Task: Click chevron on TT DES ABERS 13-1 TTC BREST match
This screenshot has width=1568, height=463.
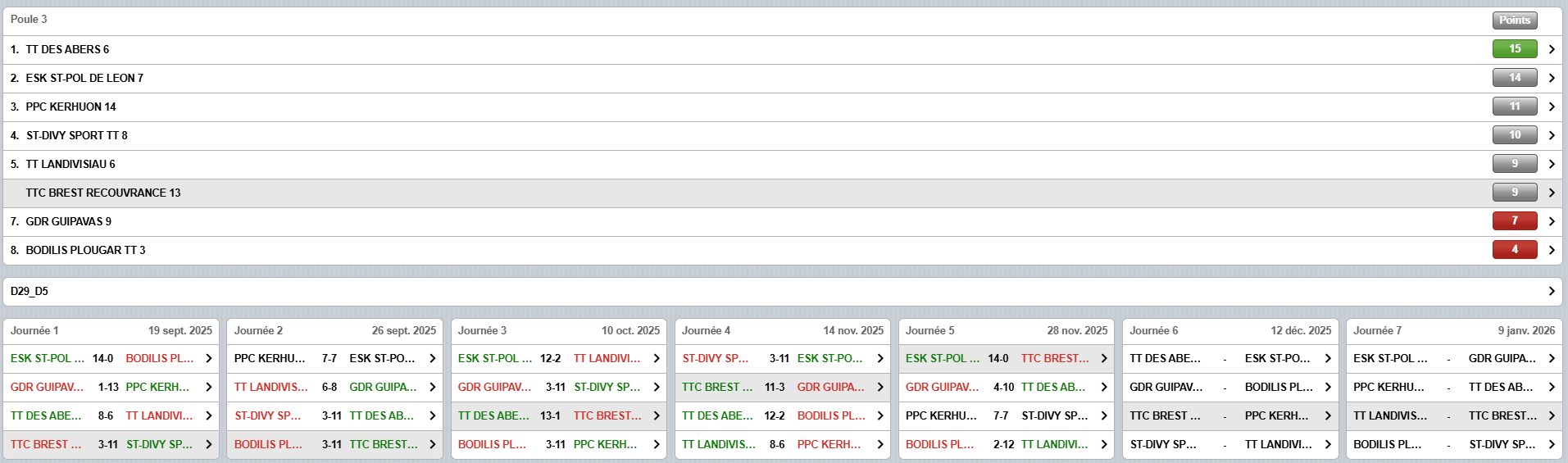Action: click(657, 415)
